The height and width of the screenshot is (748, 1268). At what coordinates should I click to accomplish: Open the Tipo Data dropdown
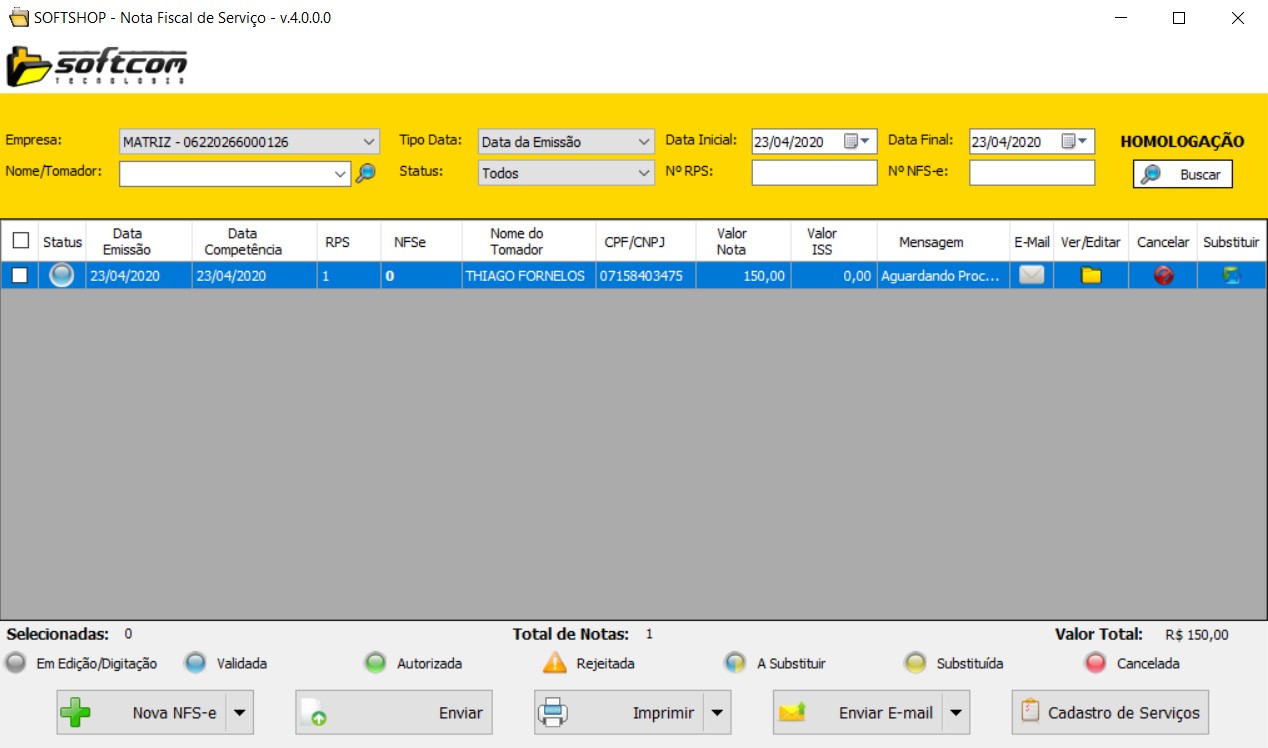tap(644, 142)
